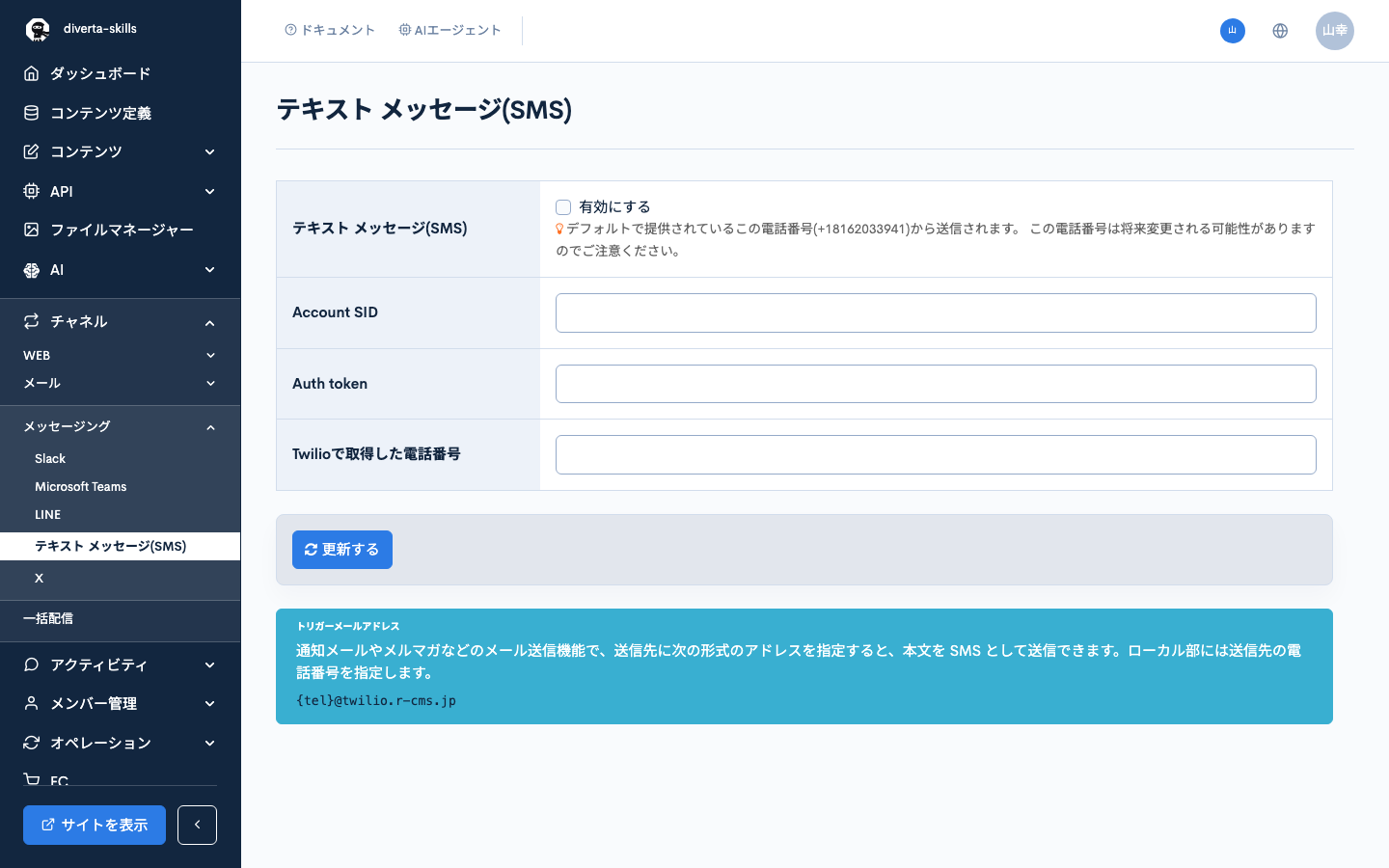Enable the 有効にする checkbox
The width and height of the screenshot is (1389, 868).
click(x=563, y=207)
